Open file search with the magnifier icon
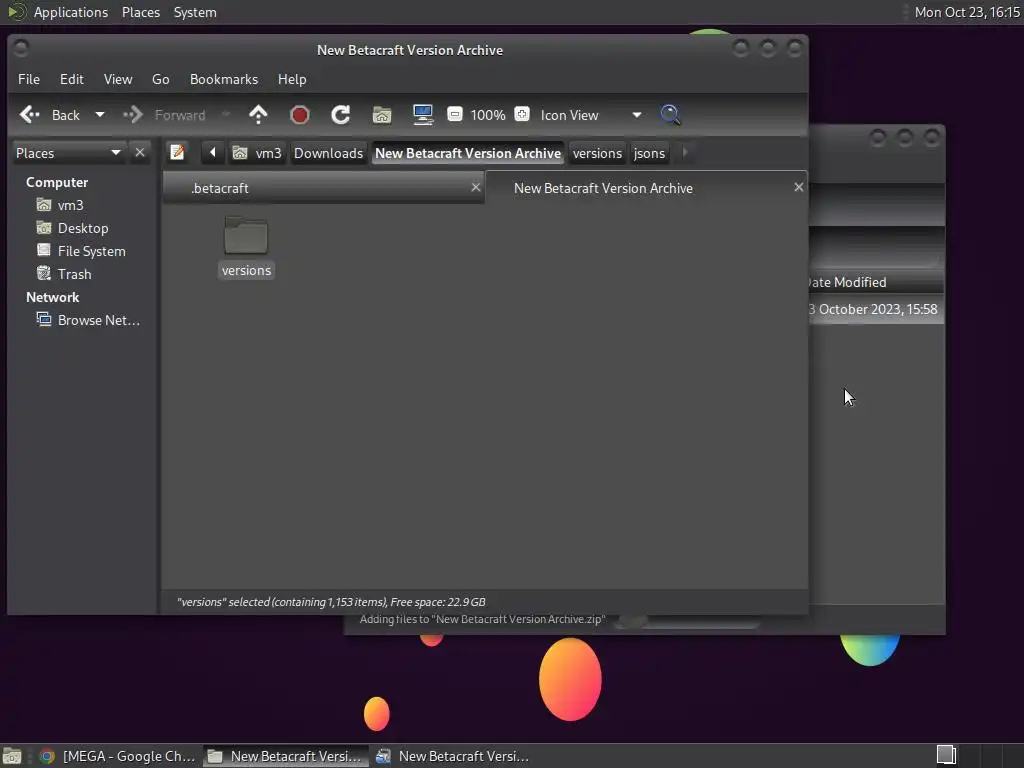The image size is (1024, 768). [671, 115]
